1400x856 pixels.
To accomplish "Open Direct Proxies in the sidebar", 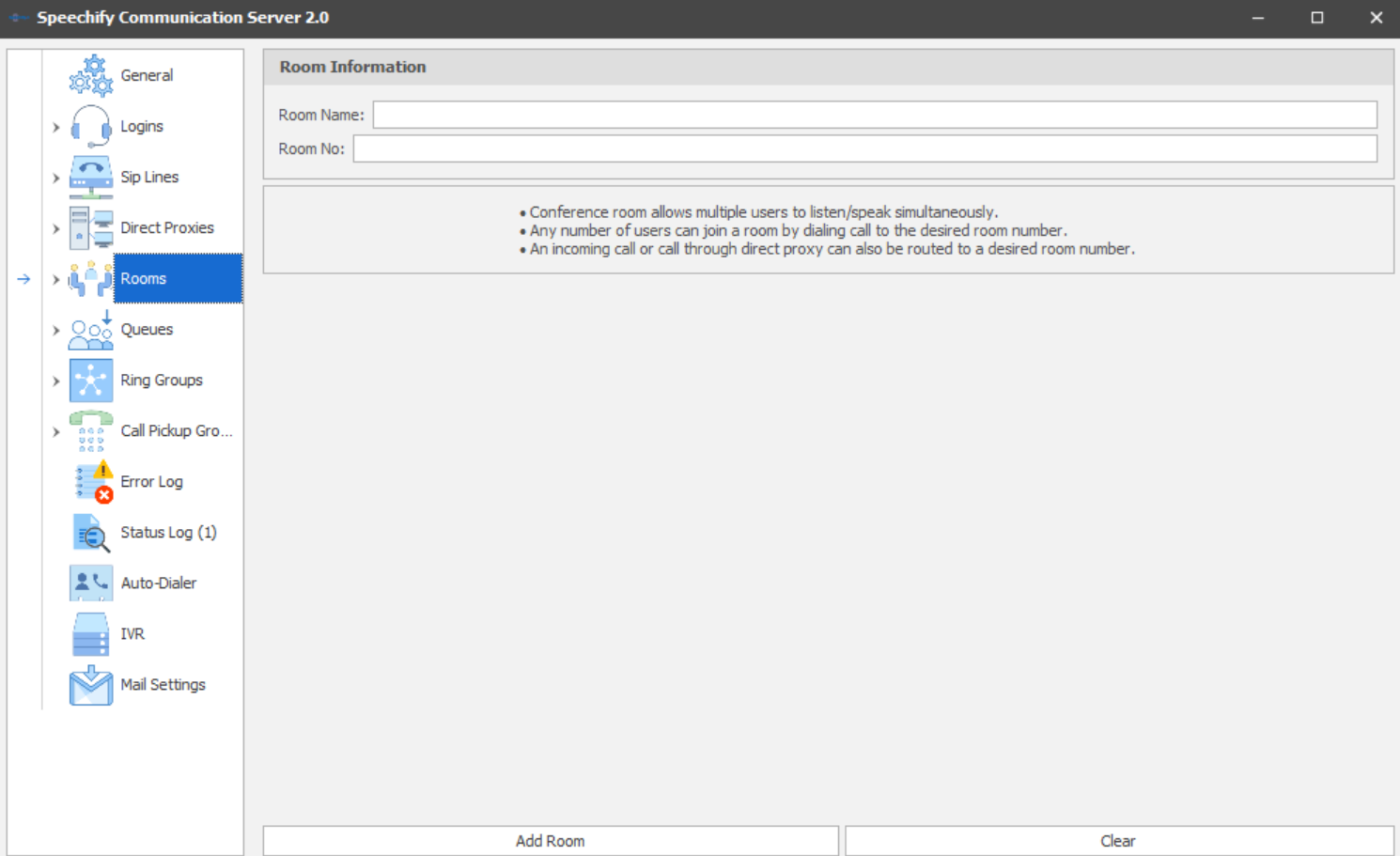I will tap(167, 227).
